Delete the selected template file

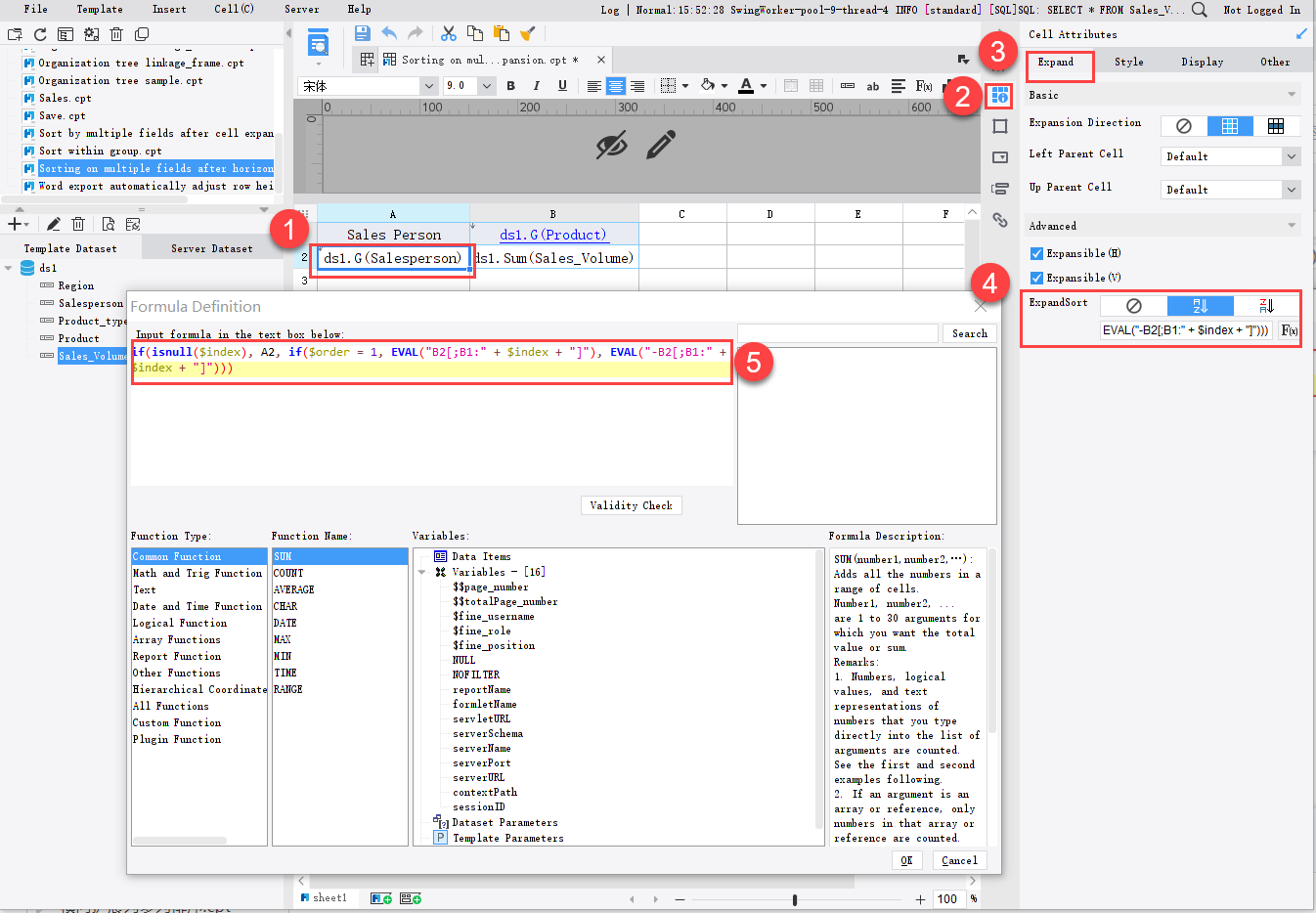tap(116, 34)
